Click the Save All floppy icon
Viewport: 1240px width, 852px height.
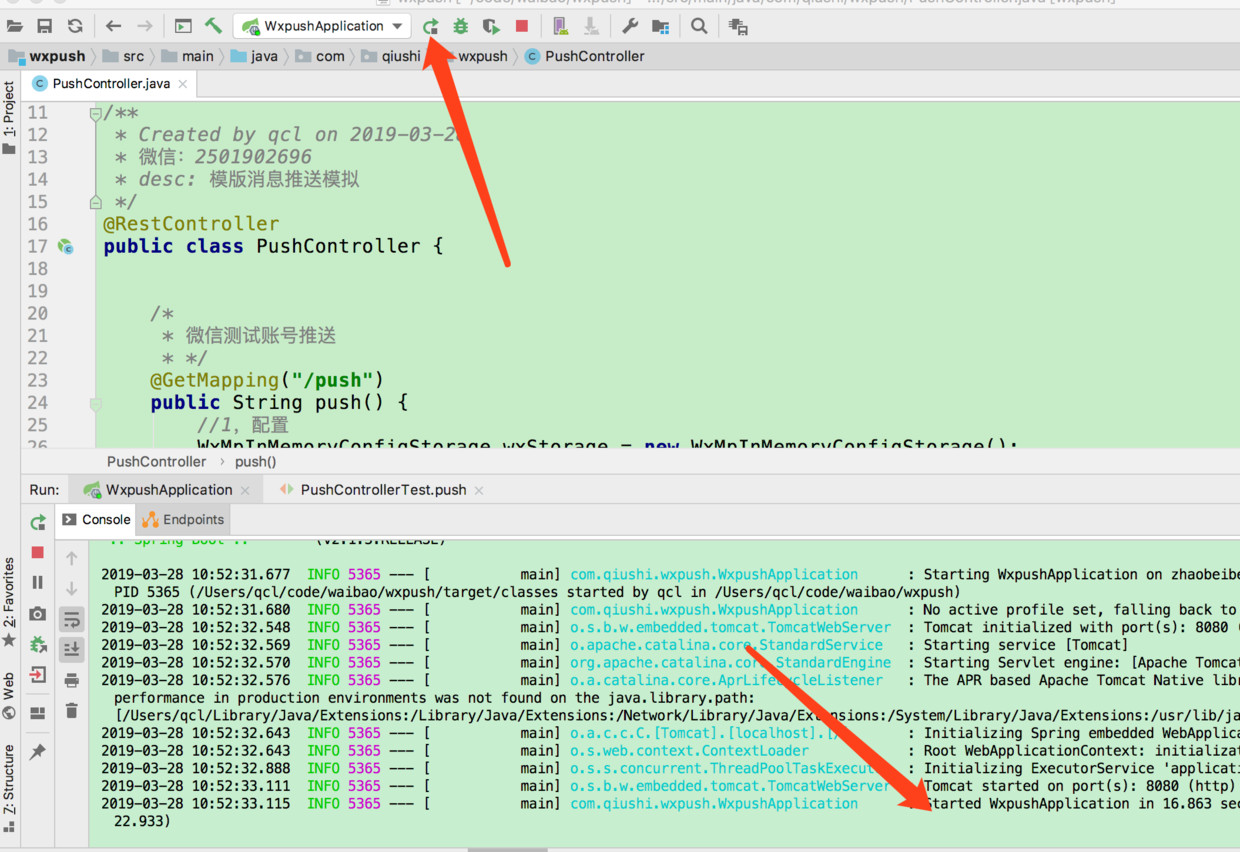pyautogui.click(x=45, y=26)
